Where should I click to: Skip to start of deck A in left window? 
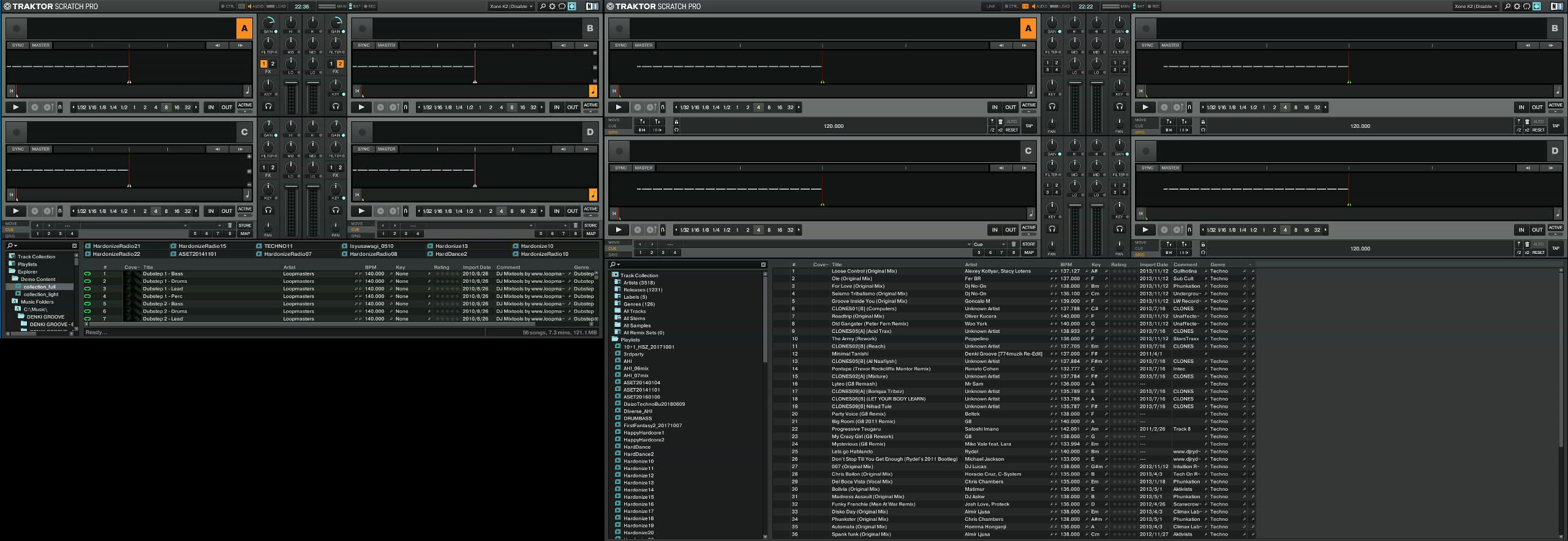click(x=11, y=91)
